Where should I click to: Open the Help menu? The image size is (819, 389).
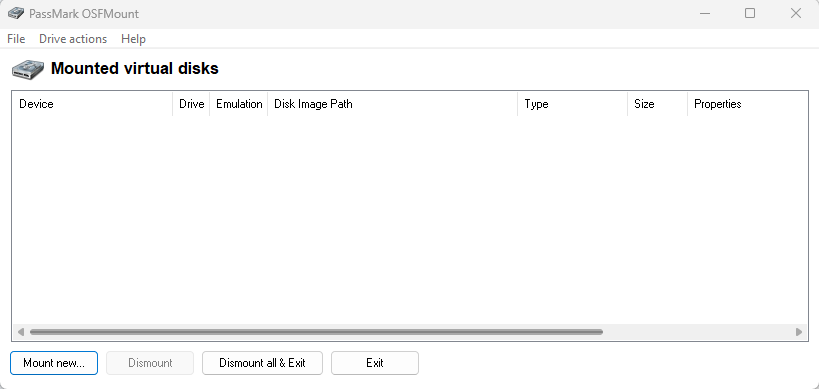coord(133,39)
